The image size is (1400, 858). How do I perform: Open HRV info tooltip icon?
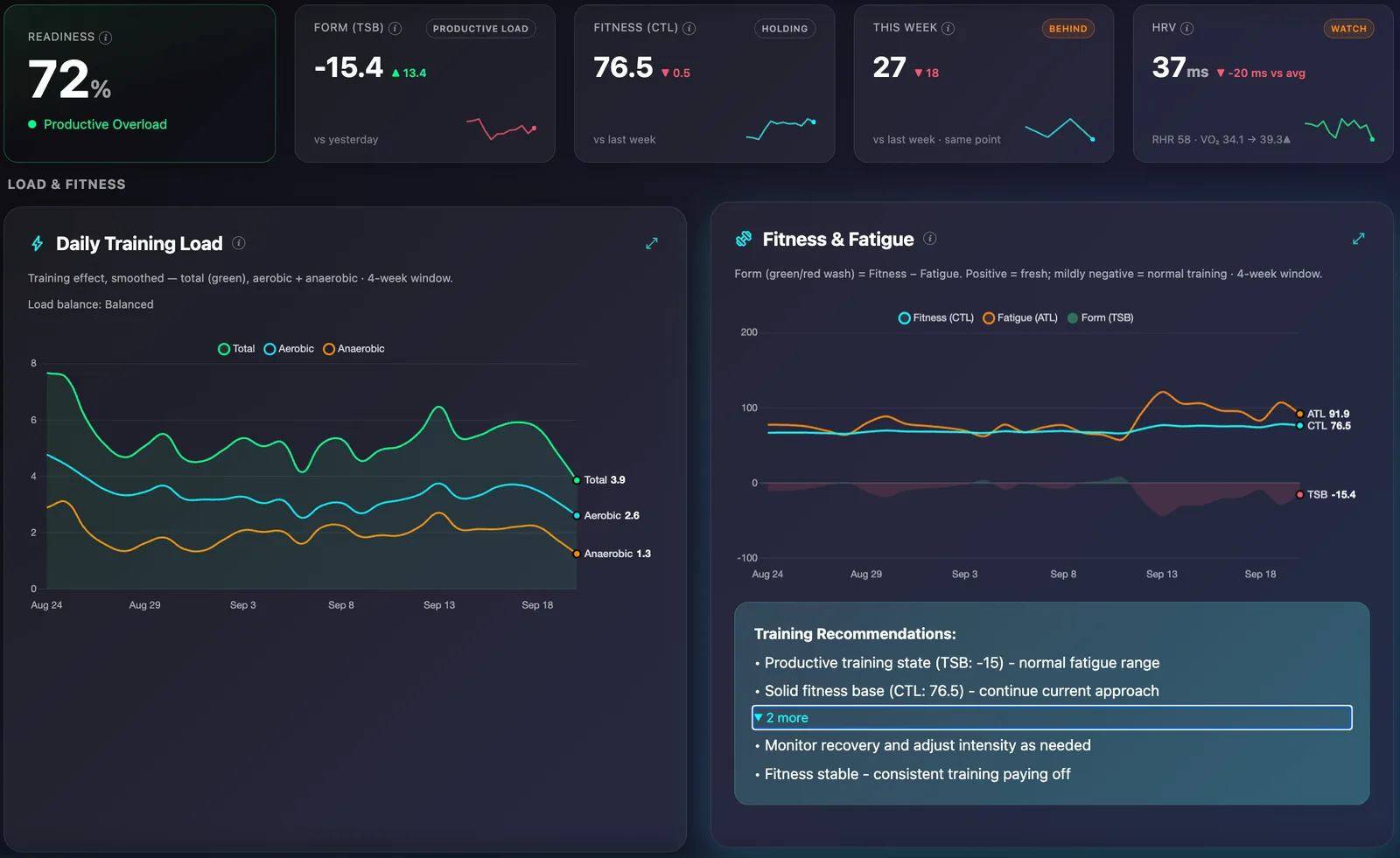[x=1187, y=28]
